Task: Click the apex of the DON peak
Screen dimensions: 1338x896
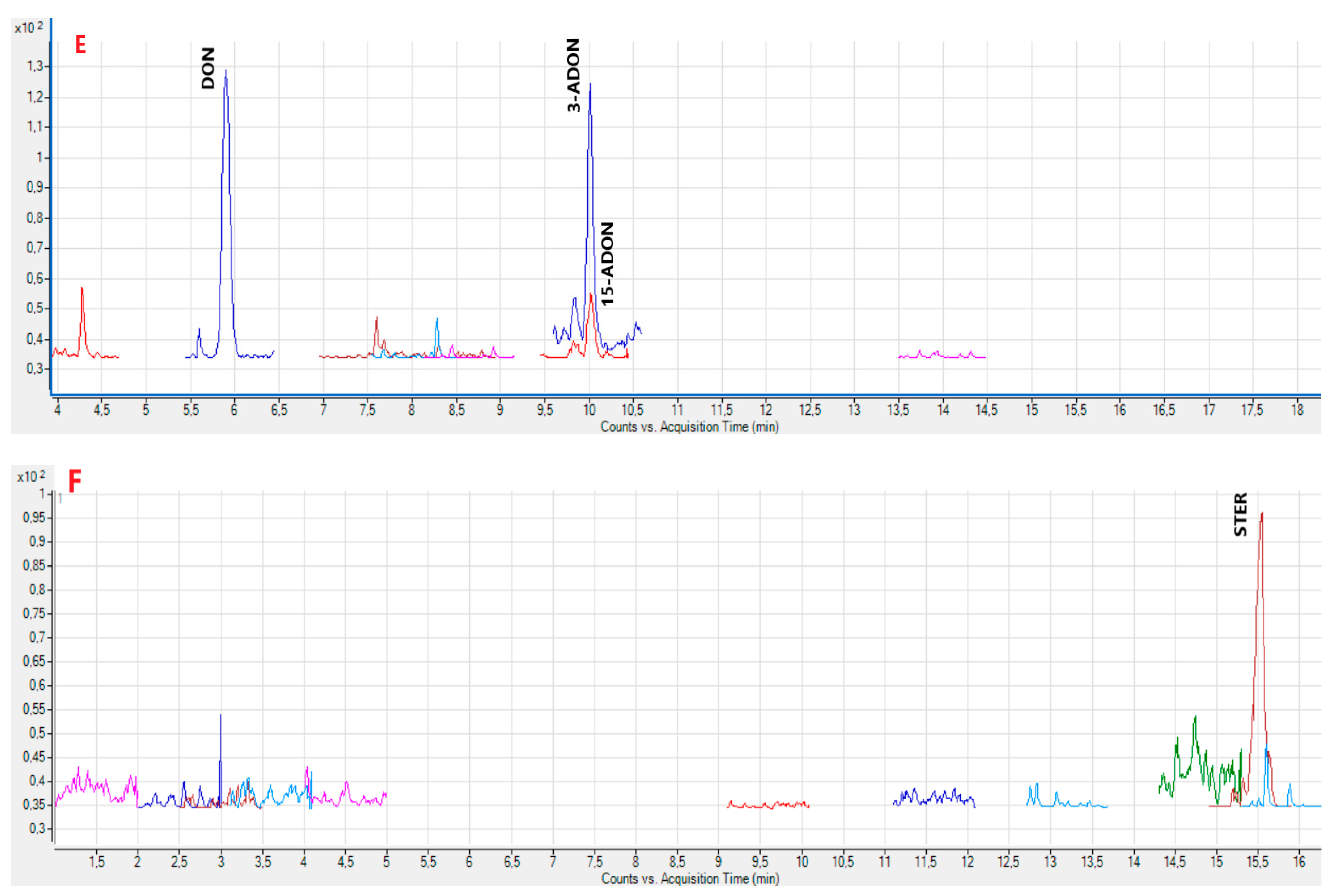Action: tap(226, 71)
